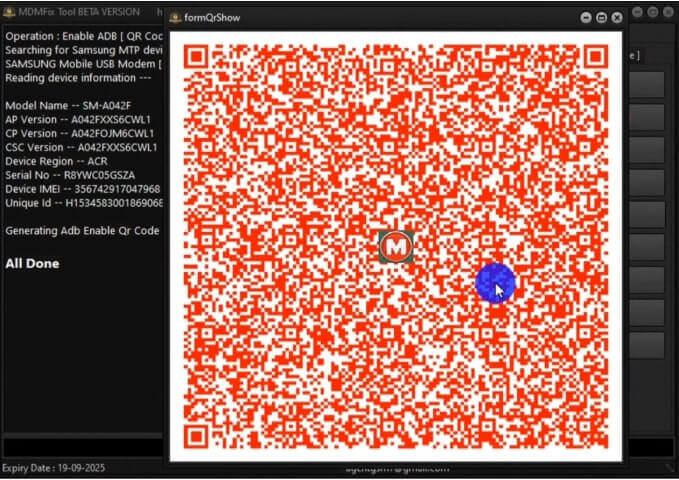Select the 'Serial No -- R8YWC05GSZA' line
679x480 pixels.
(x=70, y=175)
